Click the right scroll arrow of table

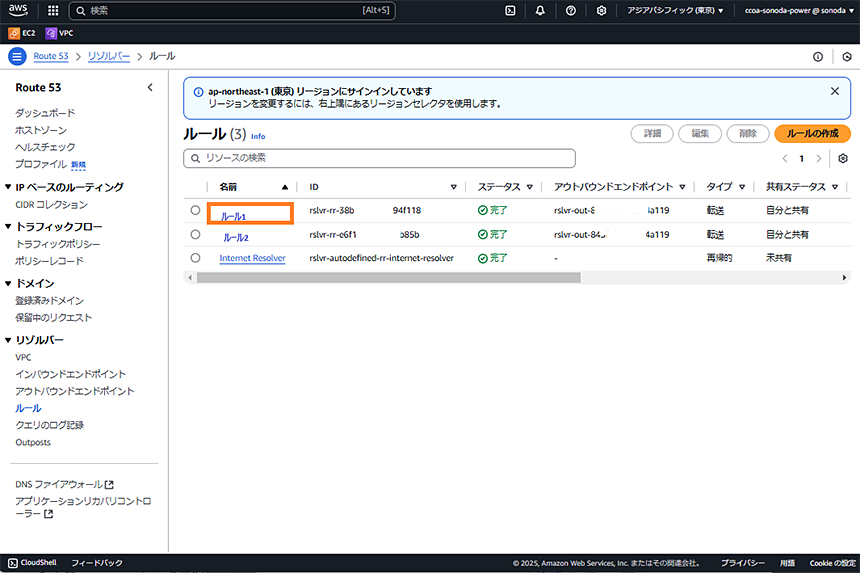(x=844, y=278)
